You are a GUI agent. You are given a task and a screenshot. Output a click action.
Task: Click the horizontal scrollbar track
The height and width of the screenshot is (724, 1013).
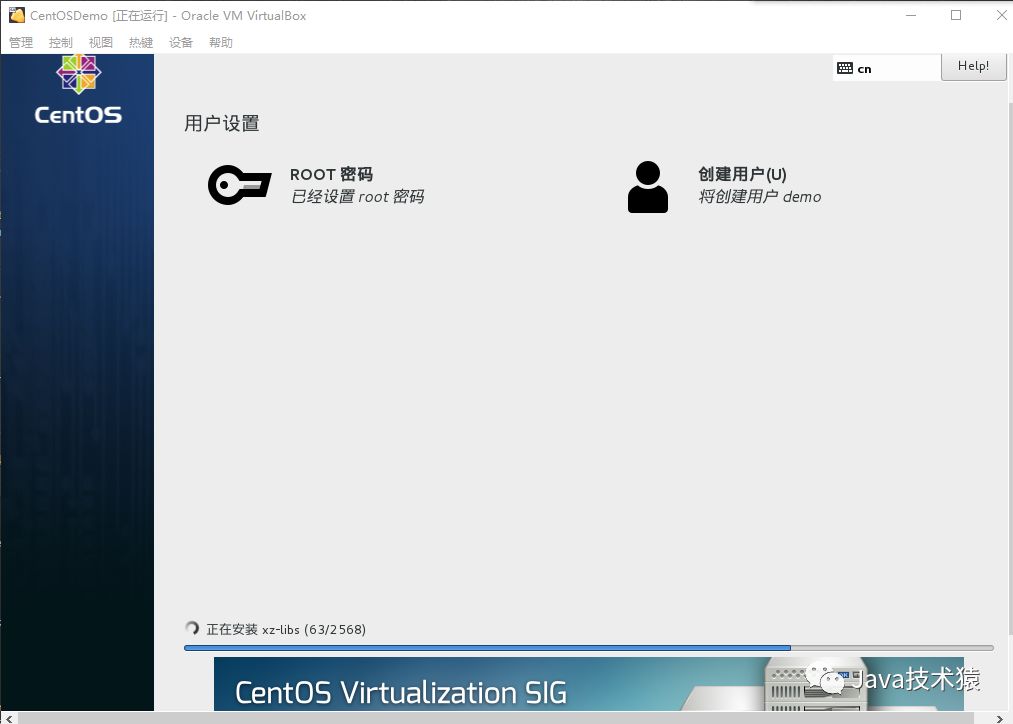point(496,718)
